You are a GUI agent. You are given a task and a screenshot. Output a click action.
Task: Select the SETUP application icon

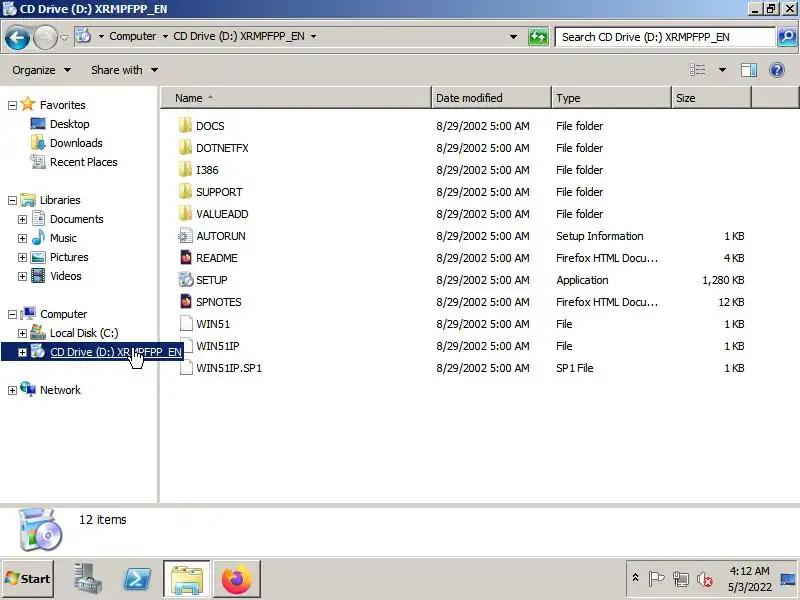coord(186,280)
